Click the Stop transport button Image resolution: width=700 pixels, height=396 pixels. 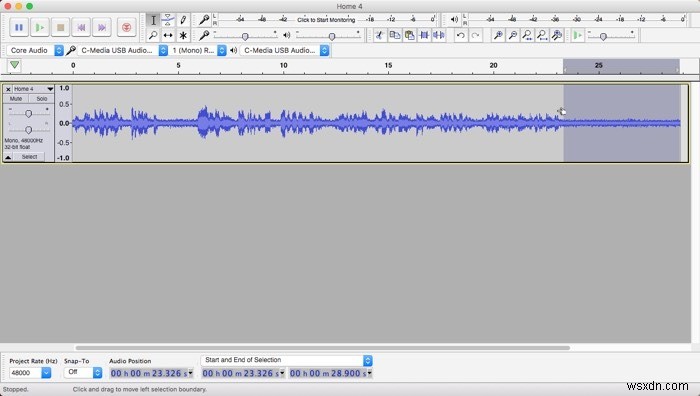(x=60, y=27)
